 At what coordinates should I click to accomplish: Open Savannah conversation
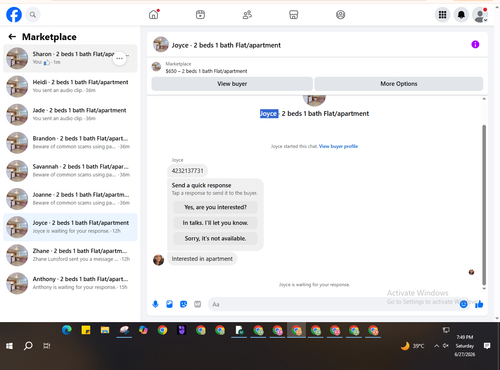(x=70, y=171)
